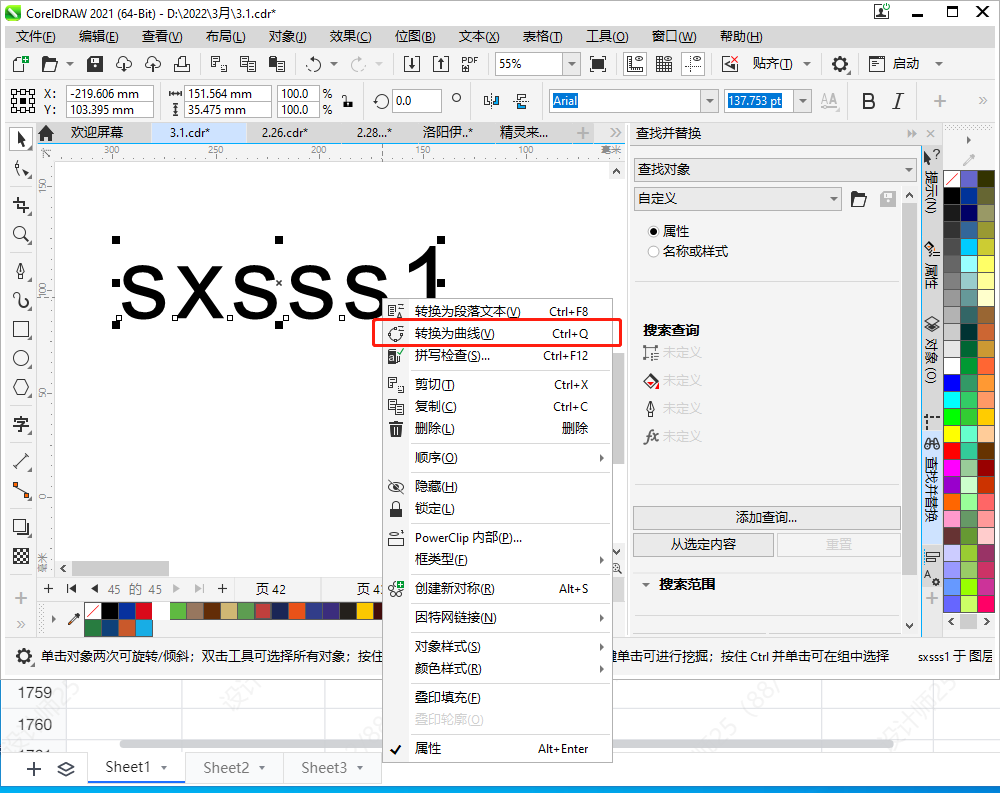Toggle the lock ratio padlock icon
Screen dimensions: 1000x793
click(x=347, y=101)
